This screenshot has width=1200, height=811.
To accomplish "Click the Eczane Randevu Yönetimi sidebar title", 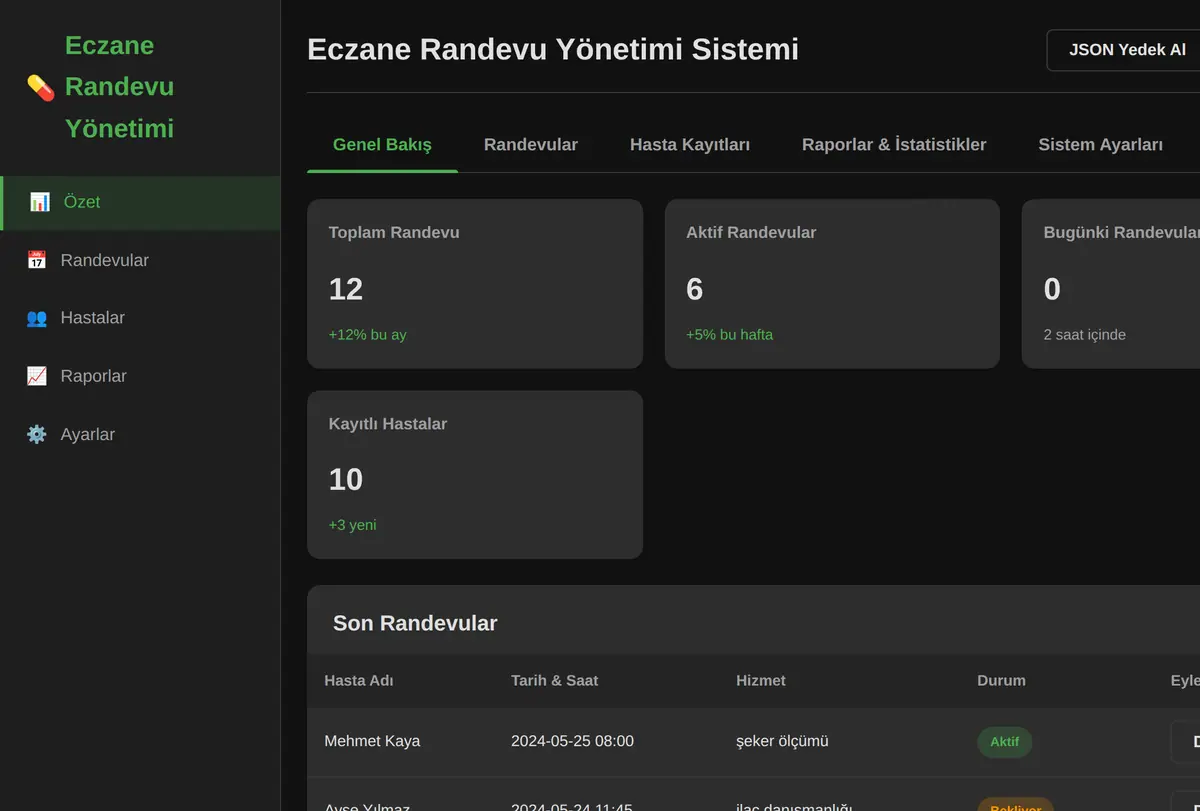I will [x=119, y=87].
